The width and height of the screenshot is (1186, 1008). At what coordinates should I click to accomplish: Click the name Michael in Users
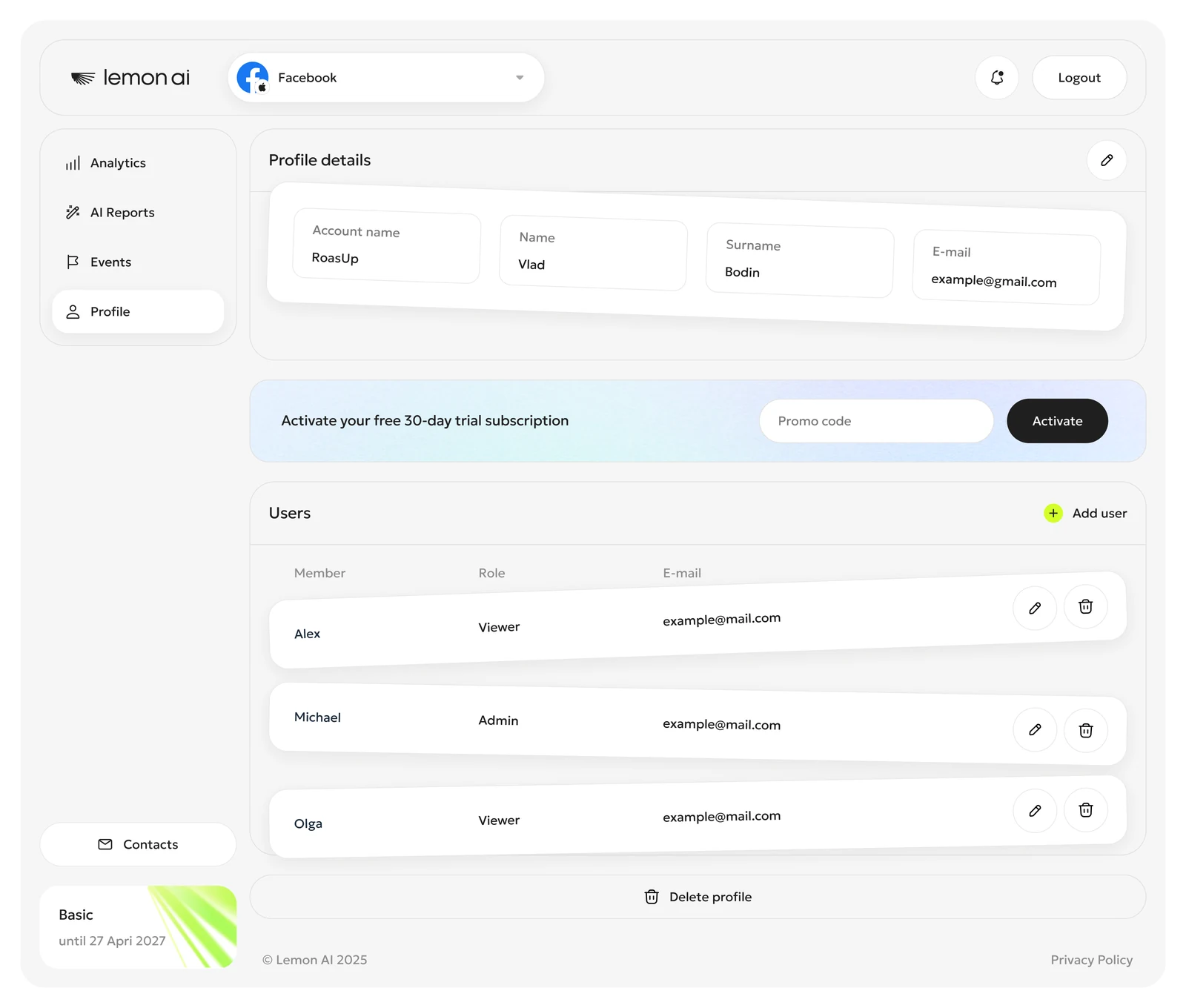click(317, 717)
